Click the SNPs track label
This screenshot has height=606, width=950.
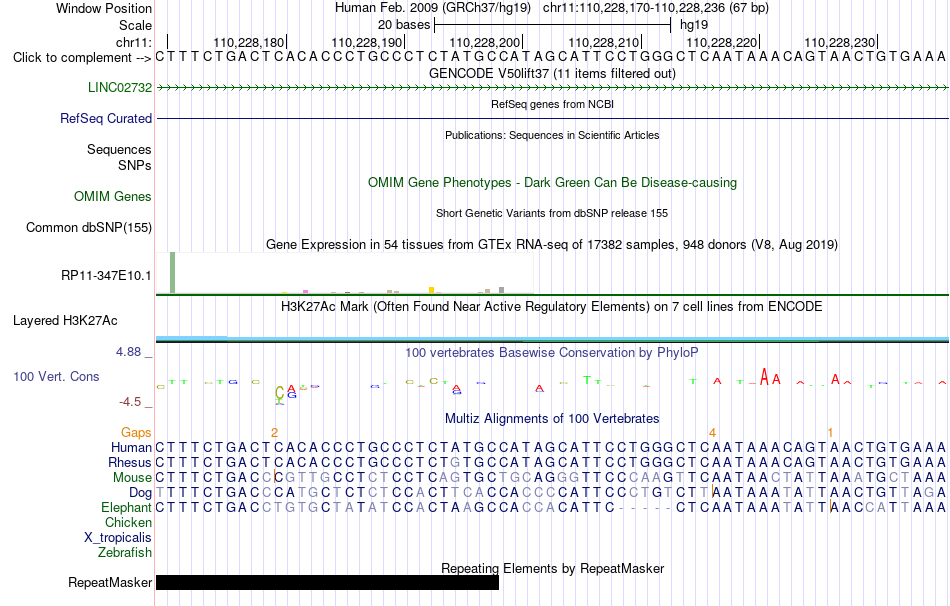click(135, 165)
